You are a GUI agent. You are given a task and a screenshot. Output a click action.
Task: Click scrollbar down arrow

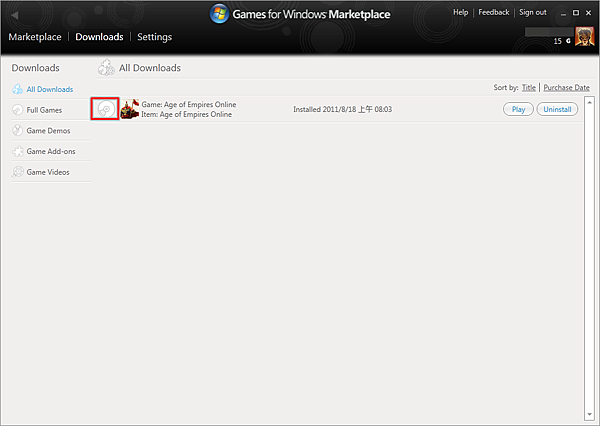tap(589, 415)
